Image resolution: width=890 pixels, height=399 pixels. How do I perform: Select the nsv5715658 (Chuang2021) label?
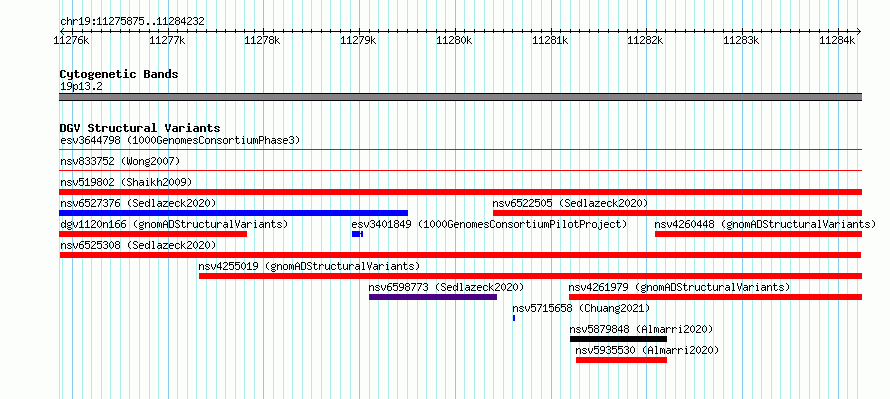(581, 308)
